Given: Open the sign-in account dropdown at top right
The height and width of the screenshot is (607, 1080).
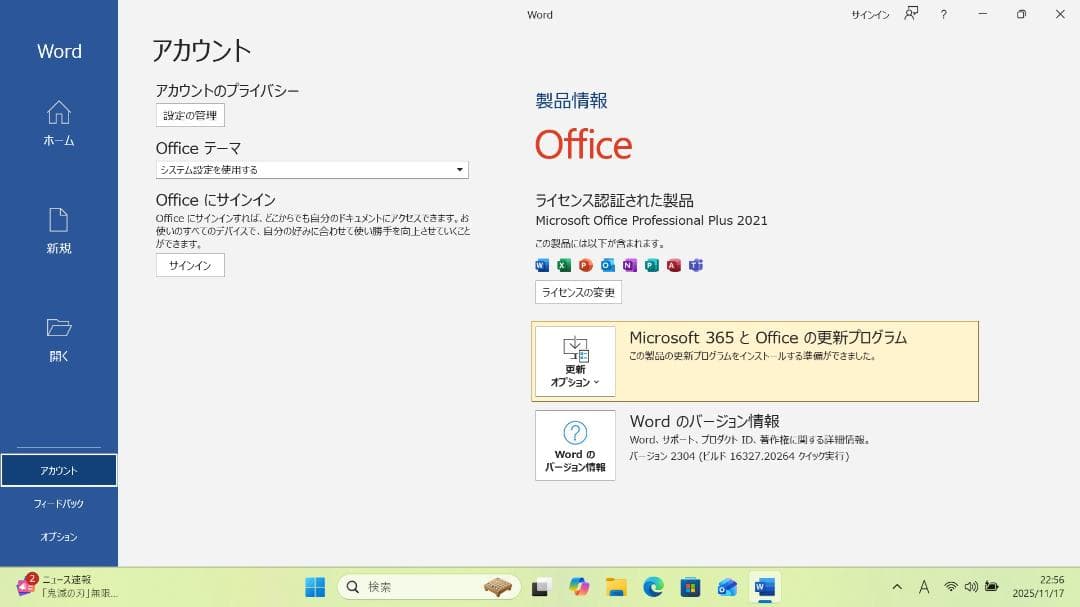Looking at the screenshot, I should [869, 15].
